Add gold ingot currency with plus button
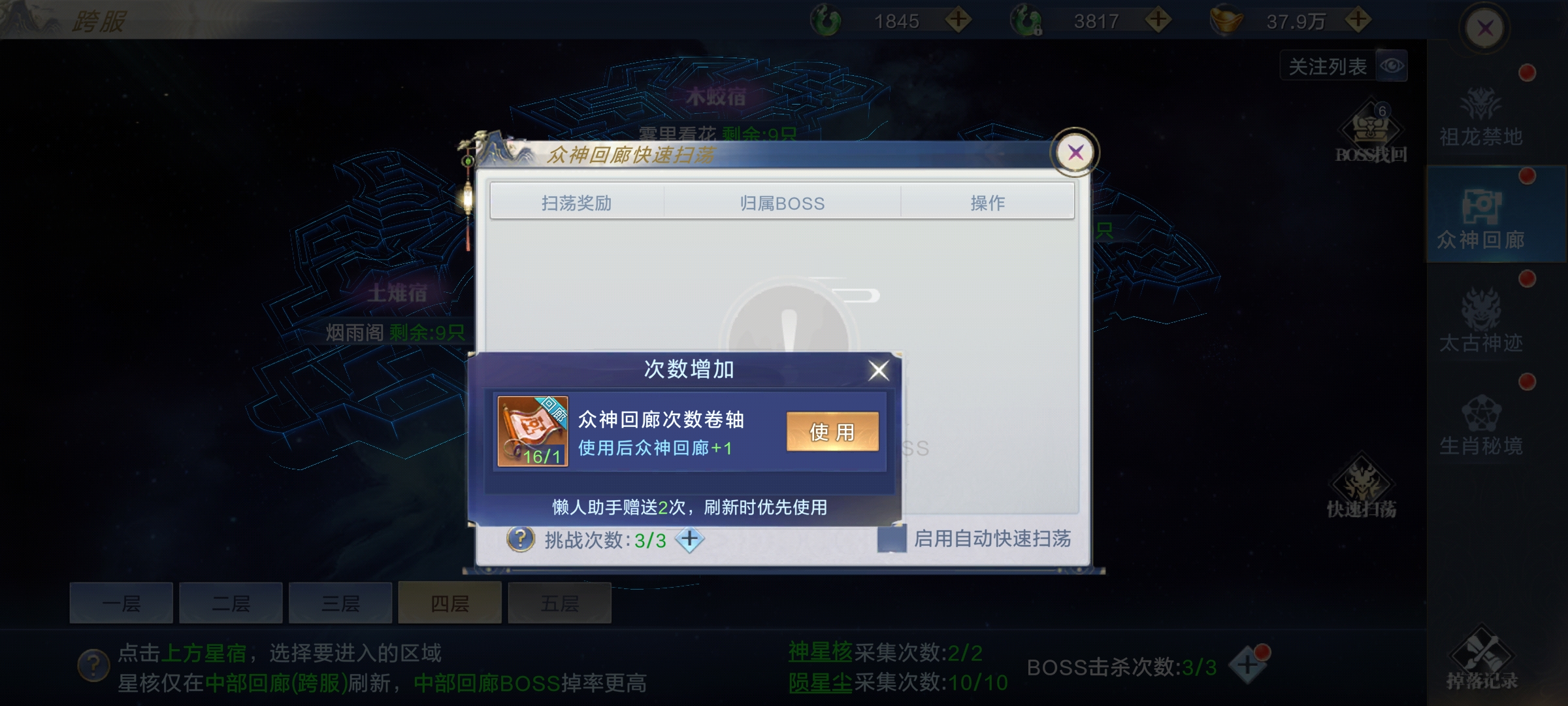Viewport: 1568px width, 706px height. tap(1358, 20)
